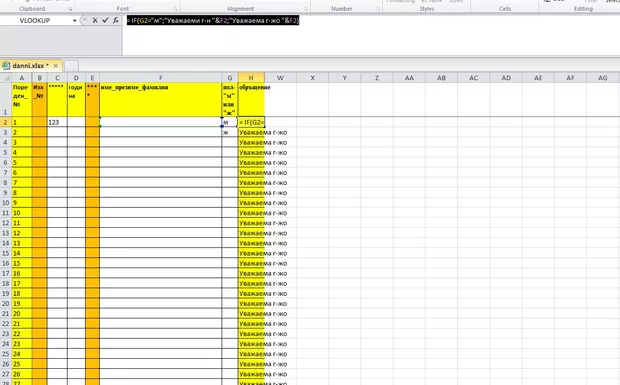Confirm the formula with the checkmark icon
The height and width of the screenshot is (385, 620).
[105, 20]
